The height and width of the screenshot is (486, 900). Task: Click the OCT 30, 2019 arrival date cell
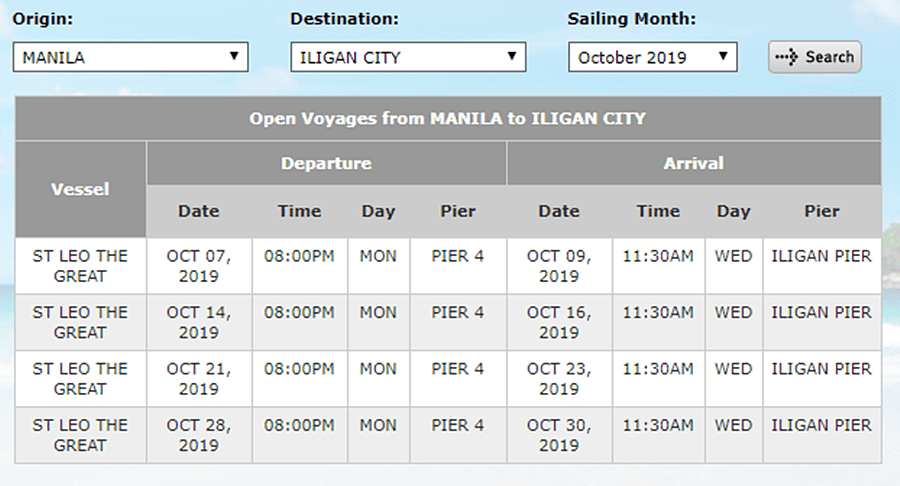point(559,435)
